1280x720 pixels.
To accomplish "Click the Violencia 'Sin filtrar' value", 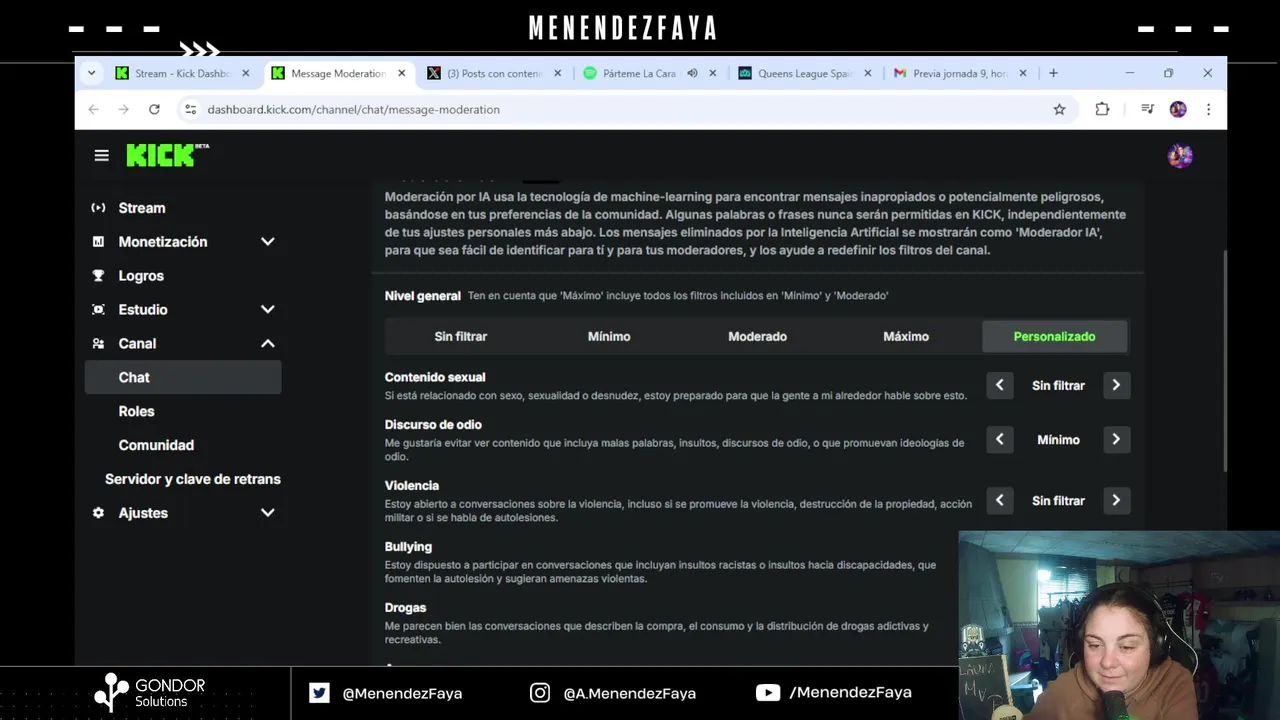I will click(1058, 501).
